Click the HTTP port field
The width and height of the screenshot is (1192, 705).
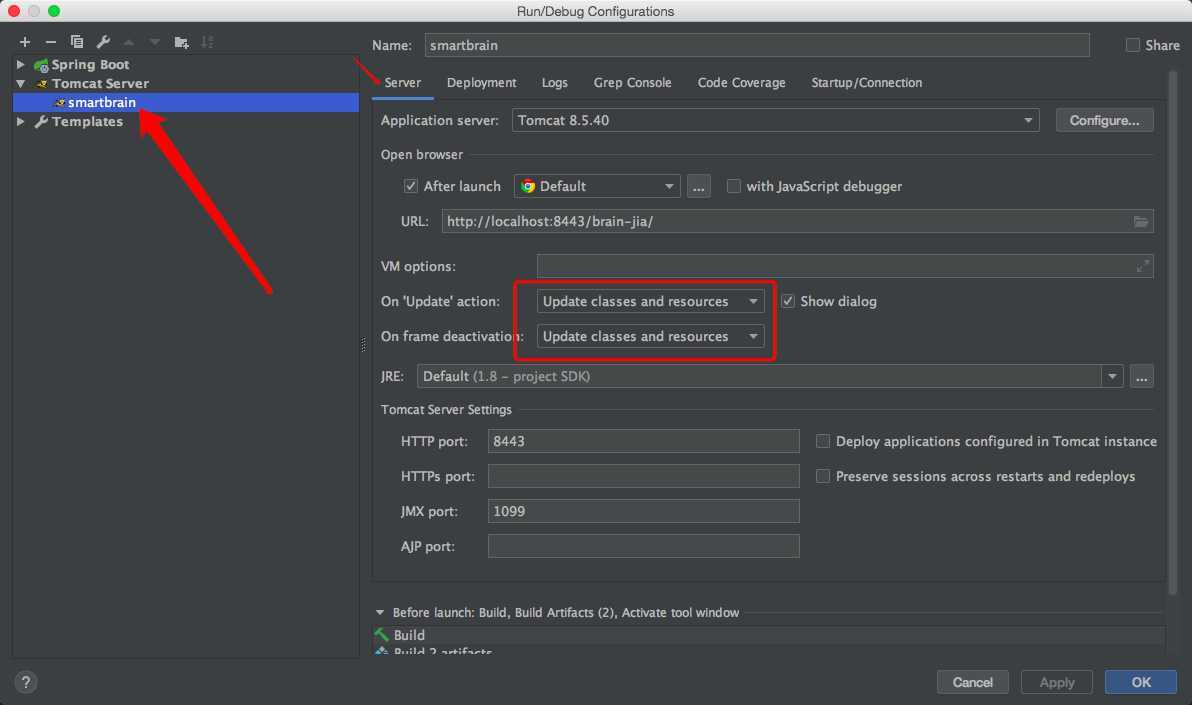[643, 441]
